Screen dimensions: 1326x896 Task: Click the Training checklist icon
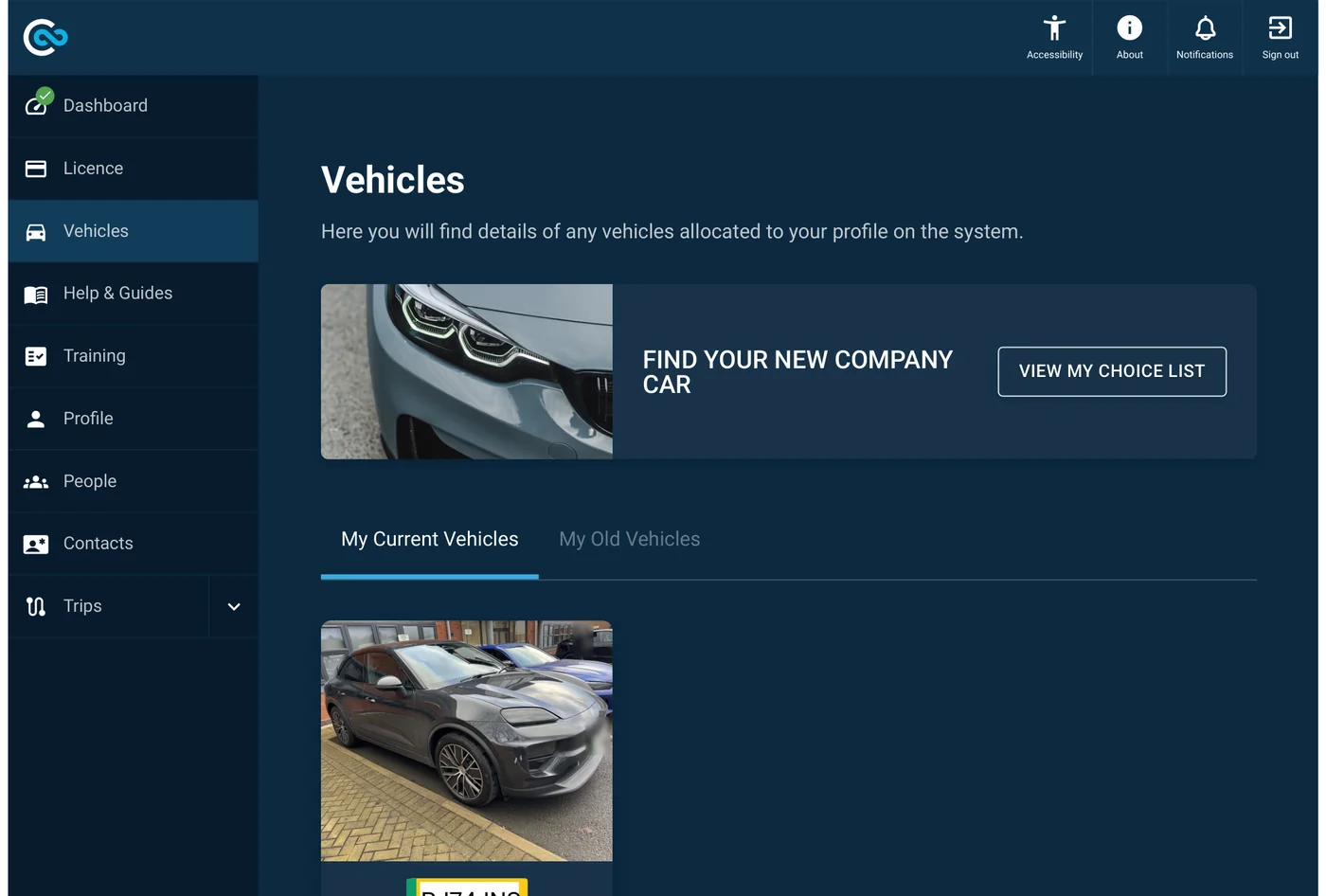[36, 356]
